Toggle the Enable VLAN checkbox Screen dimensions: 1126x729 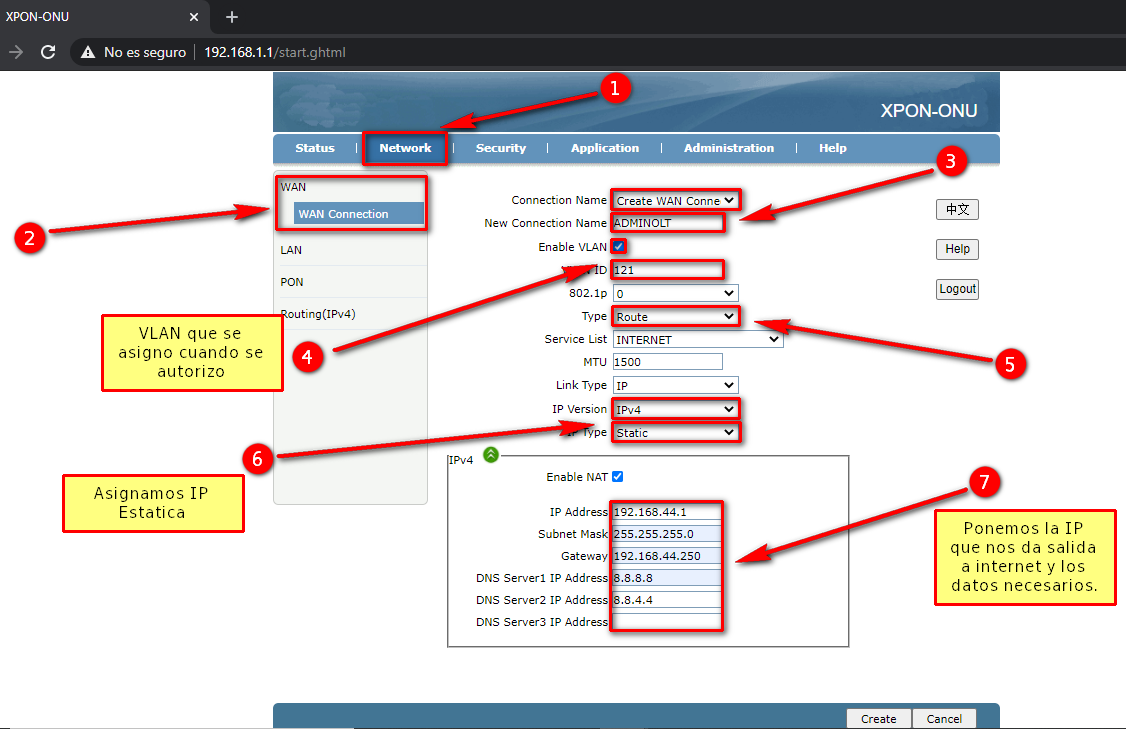[620, 247]
